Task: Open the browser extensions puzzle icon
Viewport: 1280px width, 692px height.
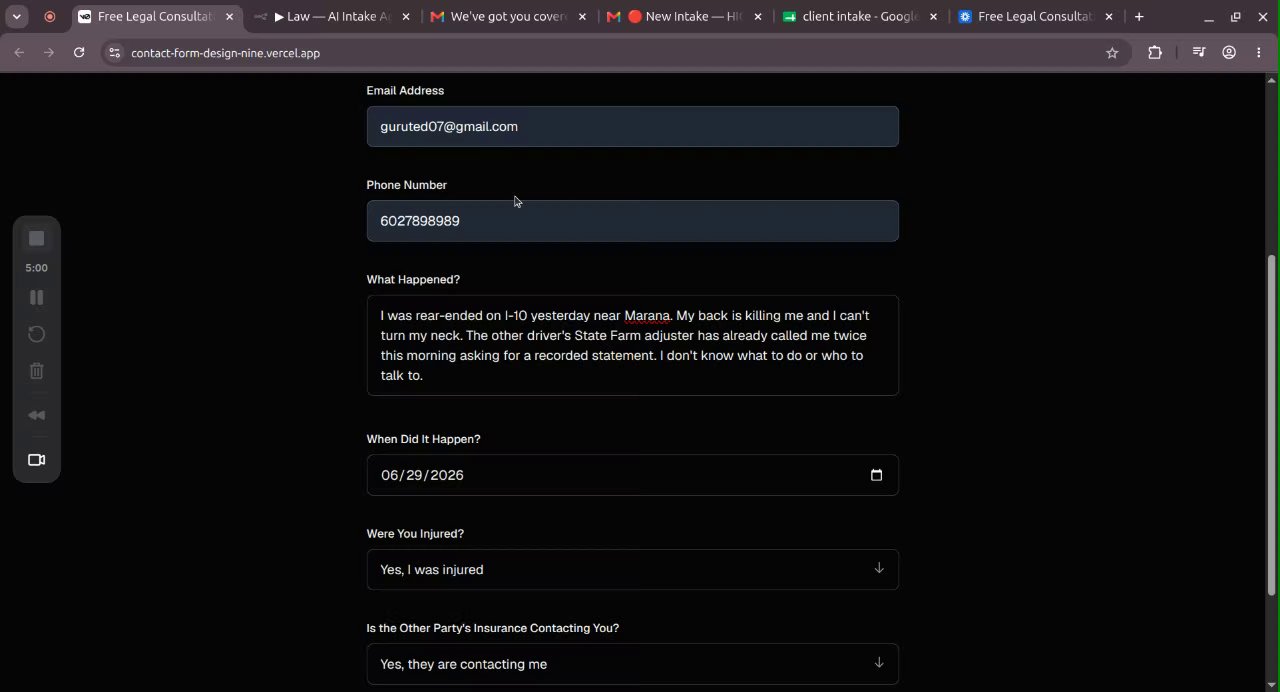Action: click(1155, 53)
